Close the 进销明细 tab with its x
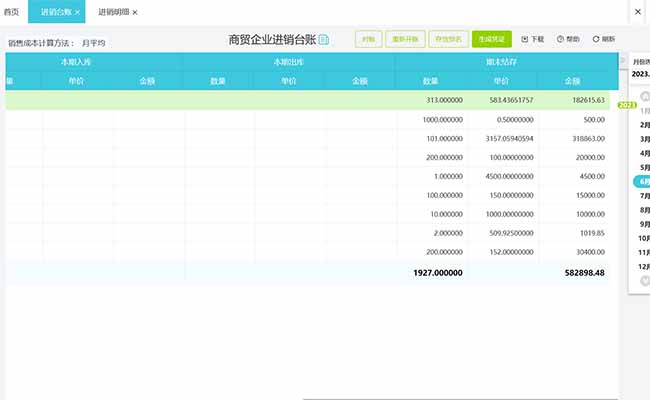This screenshot has width=650, height=400. tap(135, 12)
